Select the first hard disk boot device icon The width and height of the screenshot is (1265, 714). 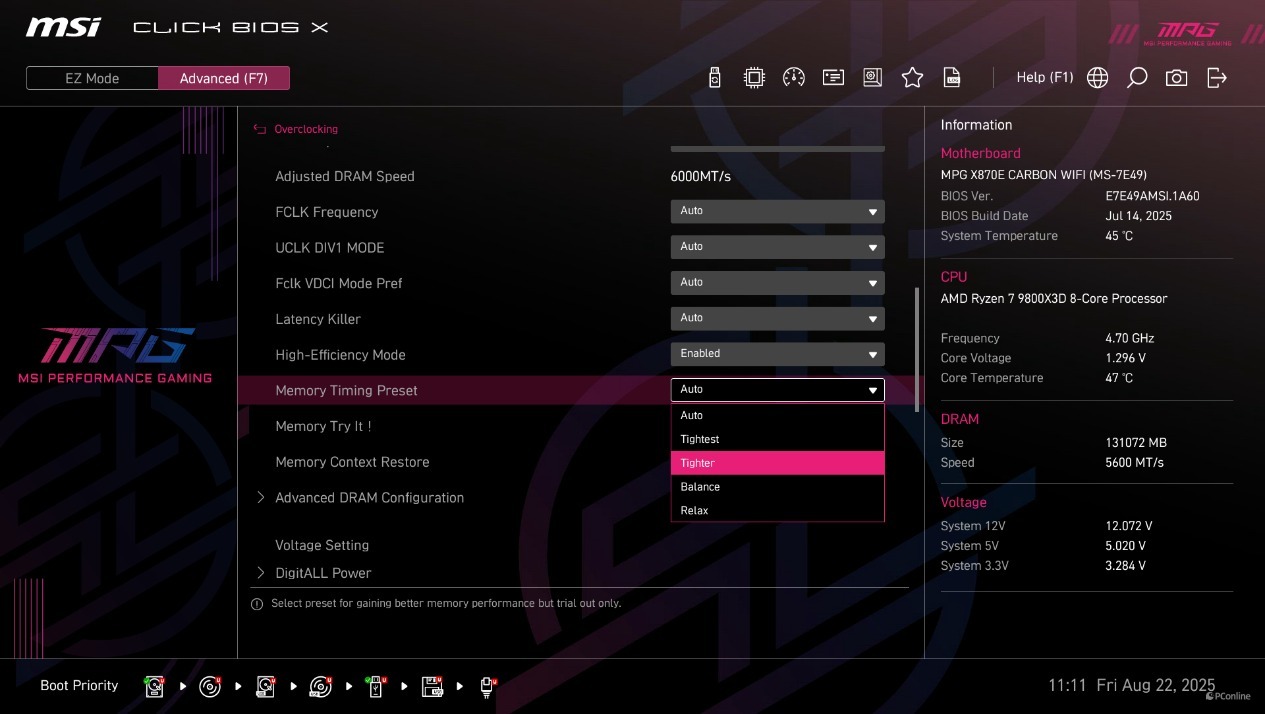tap(155, 686)
